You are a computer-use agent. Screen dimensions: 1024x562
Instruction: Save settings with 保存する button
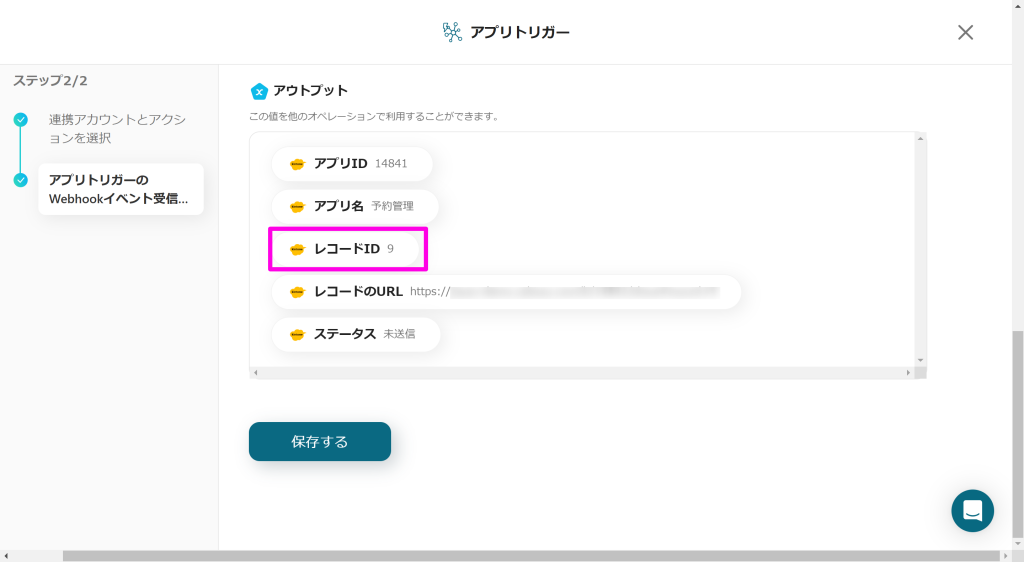[x=320, y=442]
